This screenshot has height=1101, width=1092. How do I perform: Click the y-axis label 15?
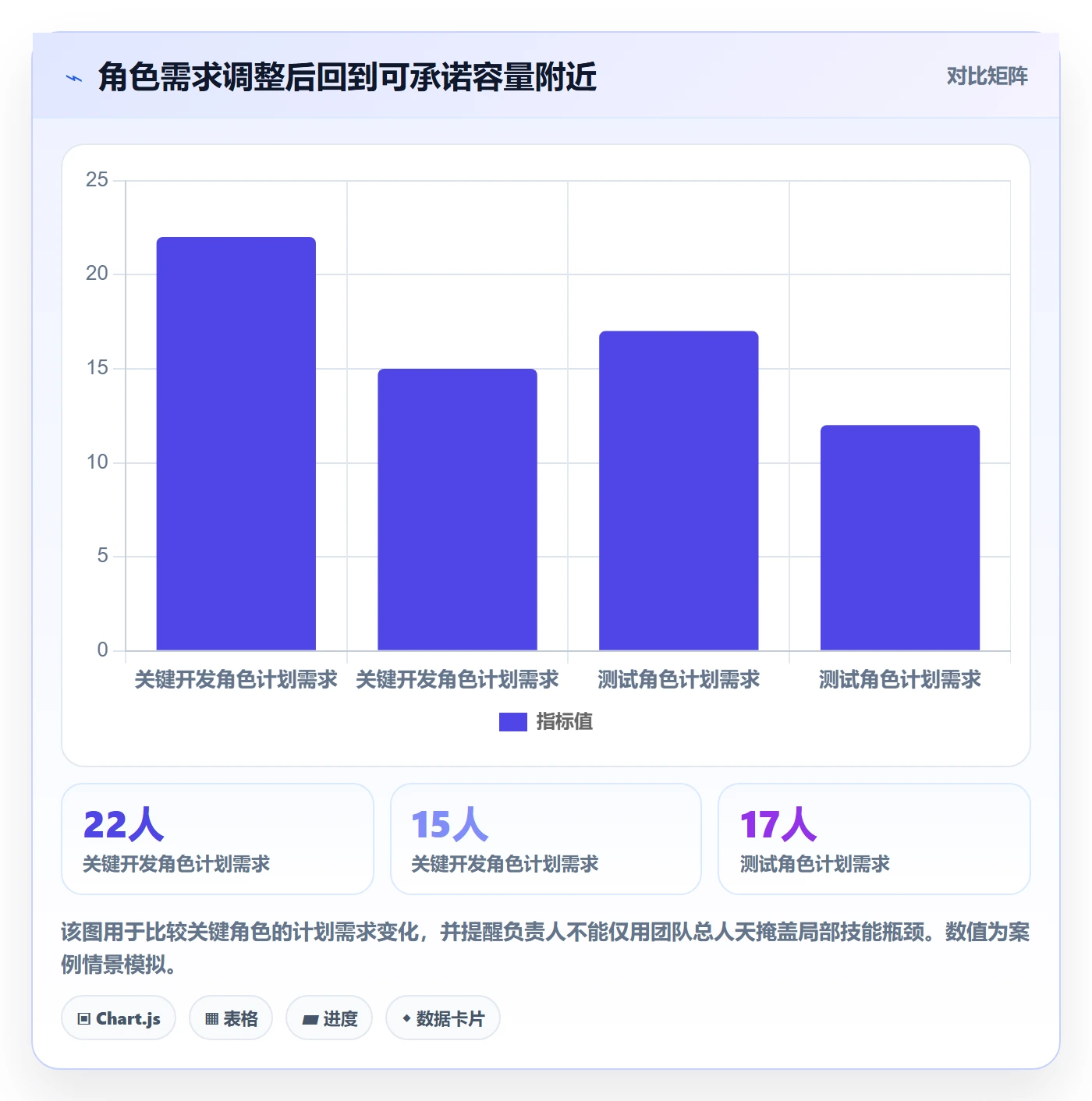(97, 368)
